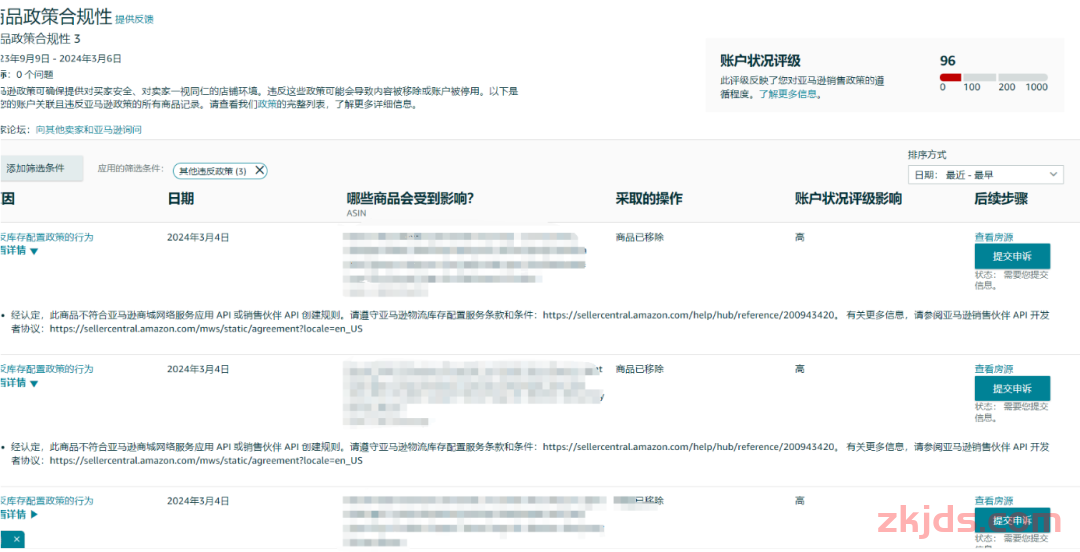
Task: Open 向其他卖家和亚马逊询问 forum link
Action: pos(89,130)
